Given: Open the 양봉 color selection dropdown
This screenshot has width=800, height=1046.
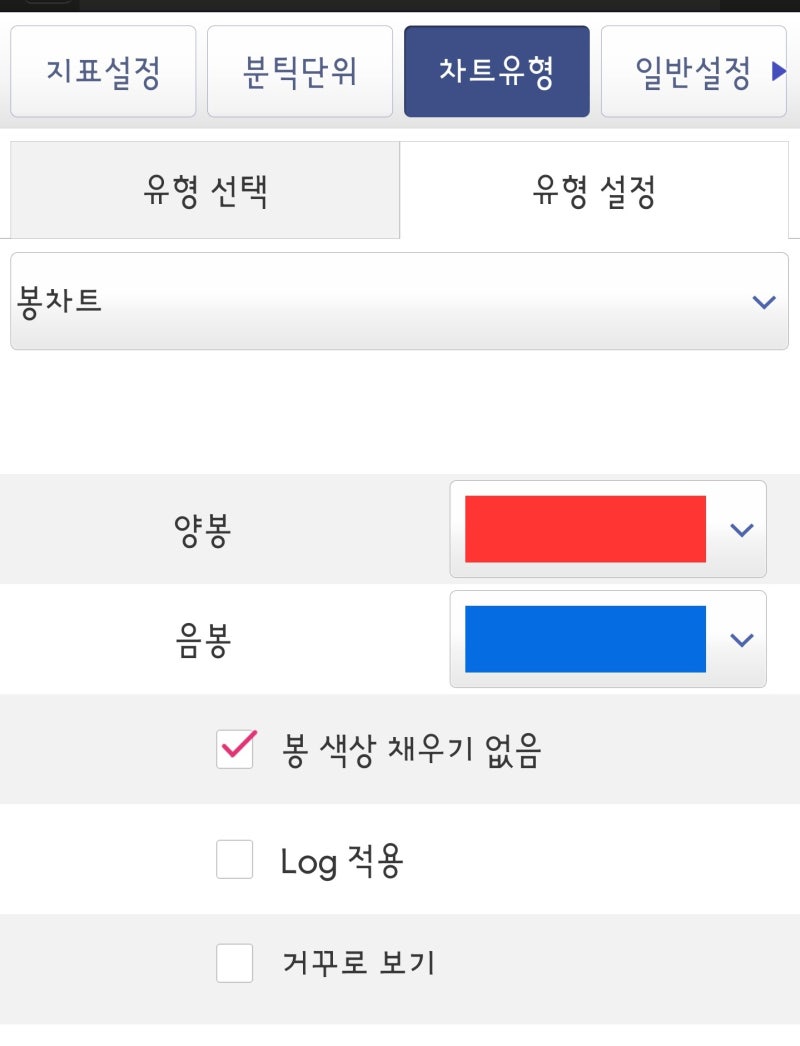Looking at the screenshot, I should point(607,528).
